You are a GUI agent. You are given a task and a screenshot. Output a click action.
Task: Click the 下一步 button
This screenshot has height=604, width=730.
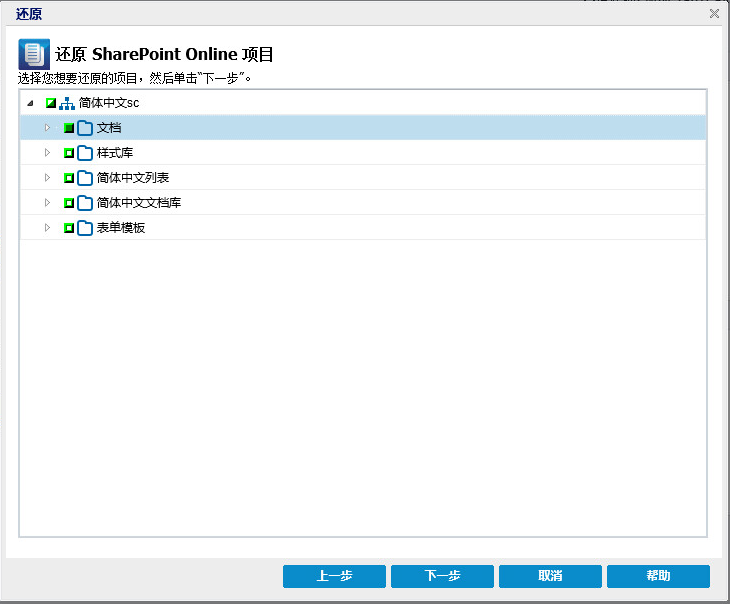[442, 576]
